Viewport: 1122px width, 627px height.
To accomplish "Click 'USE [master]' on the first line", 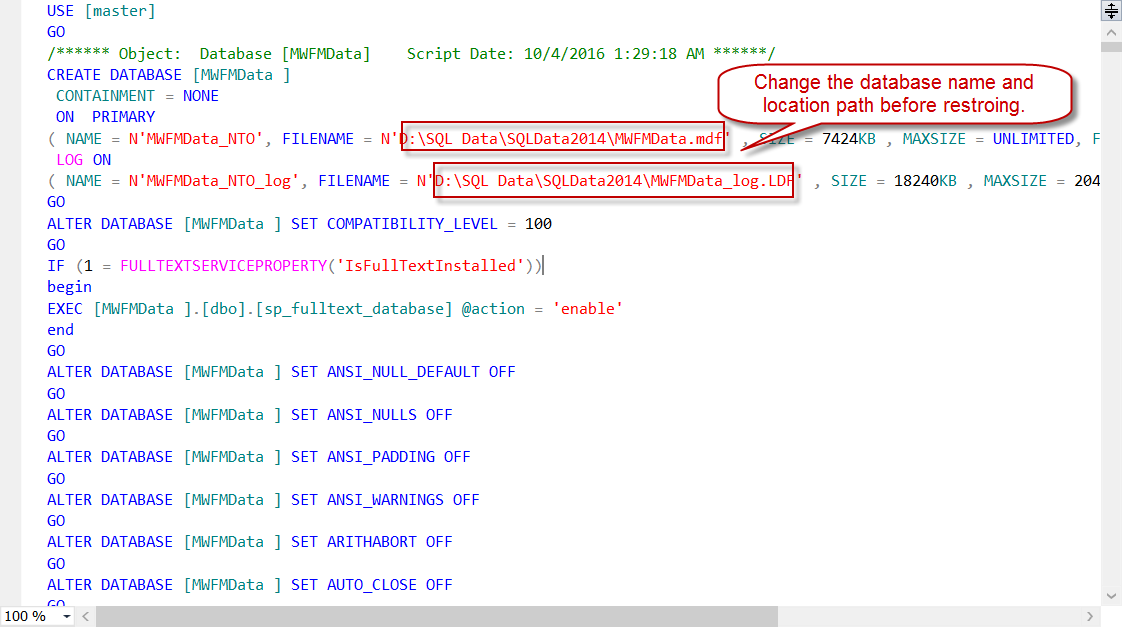I will pyautogui.click(x=101, y=11).
